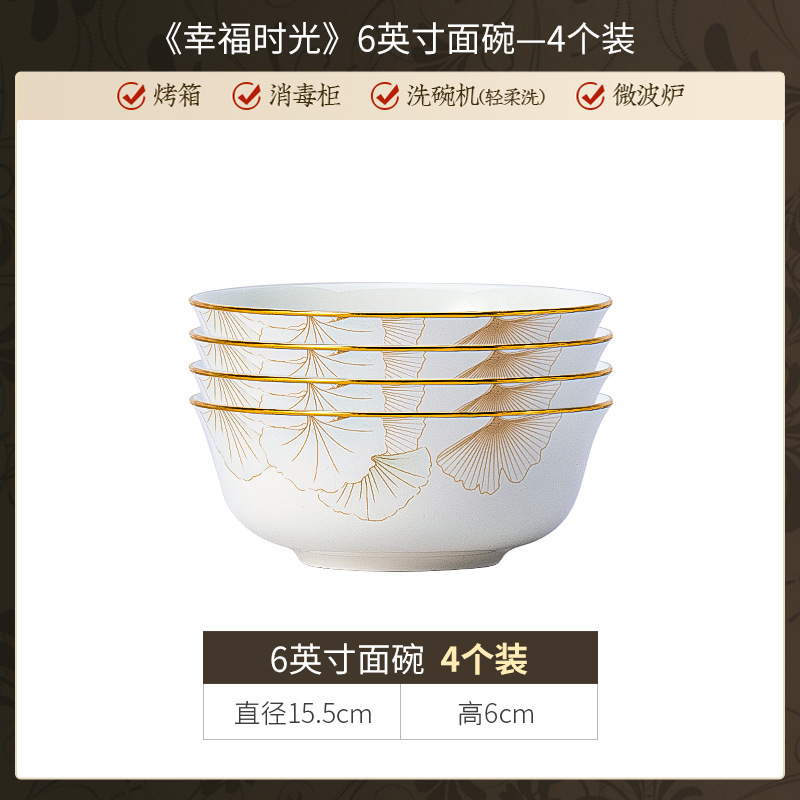Click the red checkmark beside 微波炉
Viewport: 800px width, 800px height.
pyautogui.click(x=590, y=95)
